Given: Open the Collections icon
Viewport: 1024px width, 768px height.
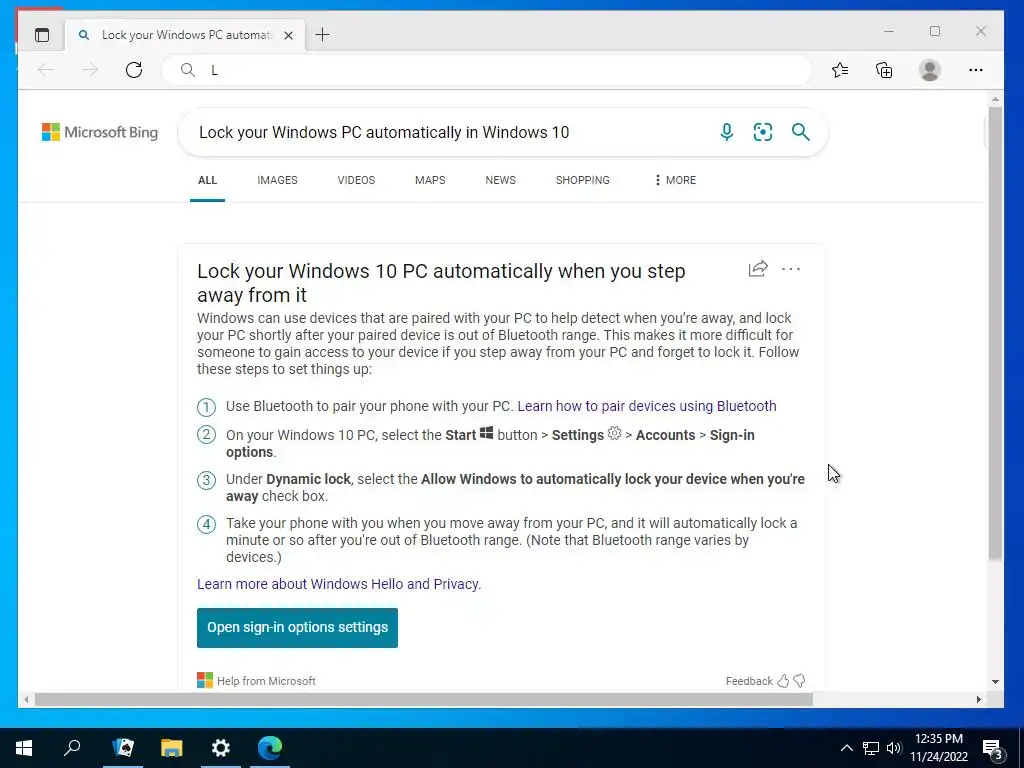Looking at the screenshot, I should (x=884, y=70).
